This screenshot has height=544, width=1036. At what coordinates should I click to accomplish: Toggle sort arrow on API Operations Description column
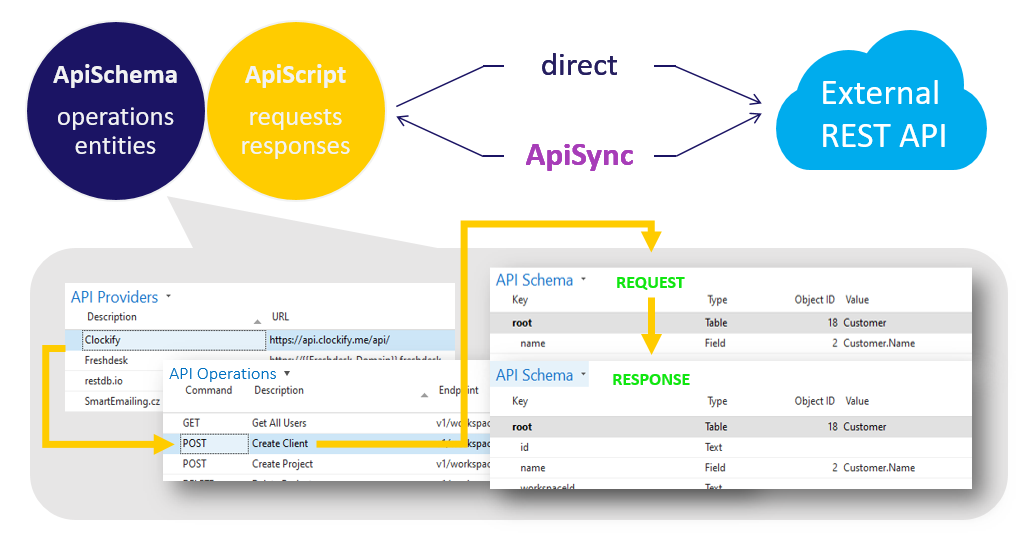[424, 395]
